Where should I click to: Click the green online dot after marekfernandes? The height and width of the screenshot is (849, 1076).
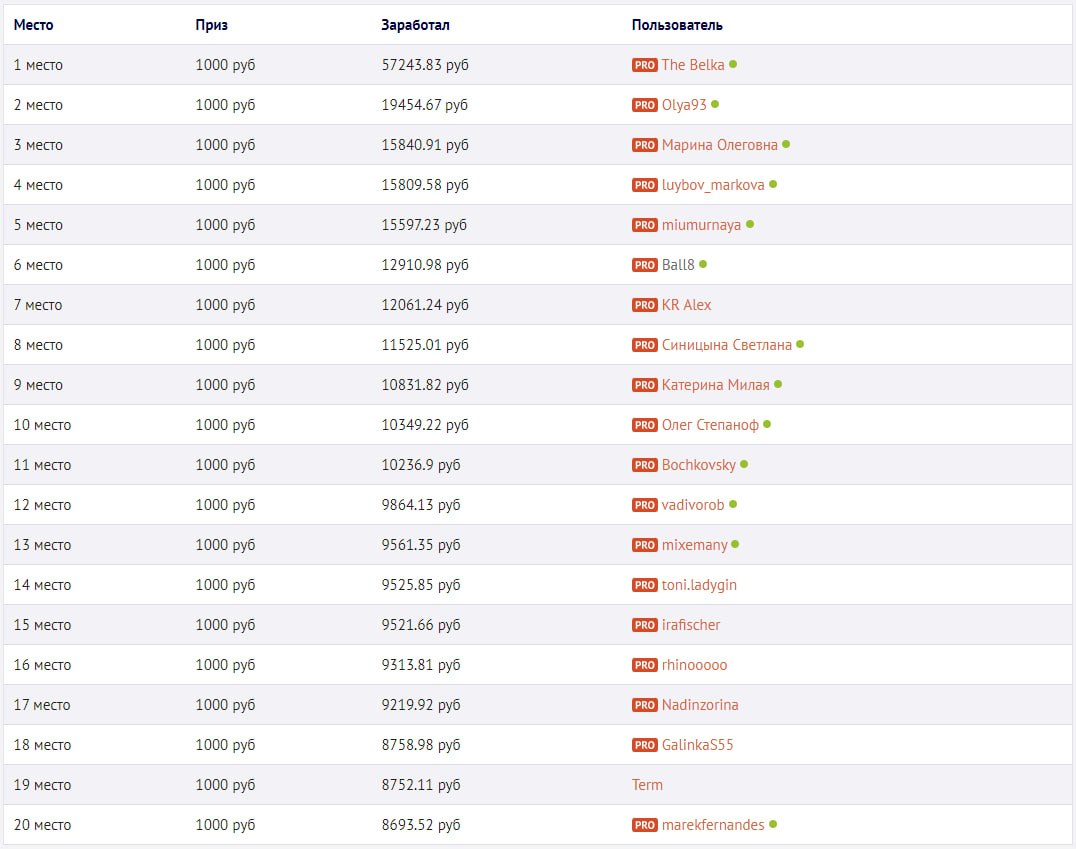point(773,824)
